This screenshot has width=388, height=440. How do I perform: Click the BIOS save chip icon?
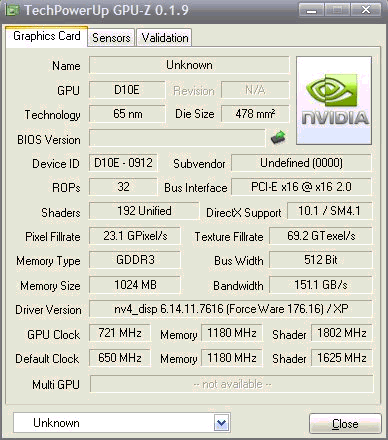pyautogui.click(x=278, y=137)
